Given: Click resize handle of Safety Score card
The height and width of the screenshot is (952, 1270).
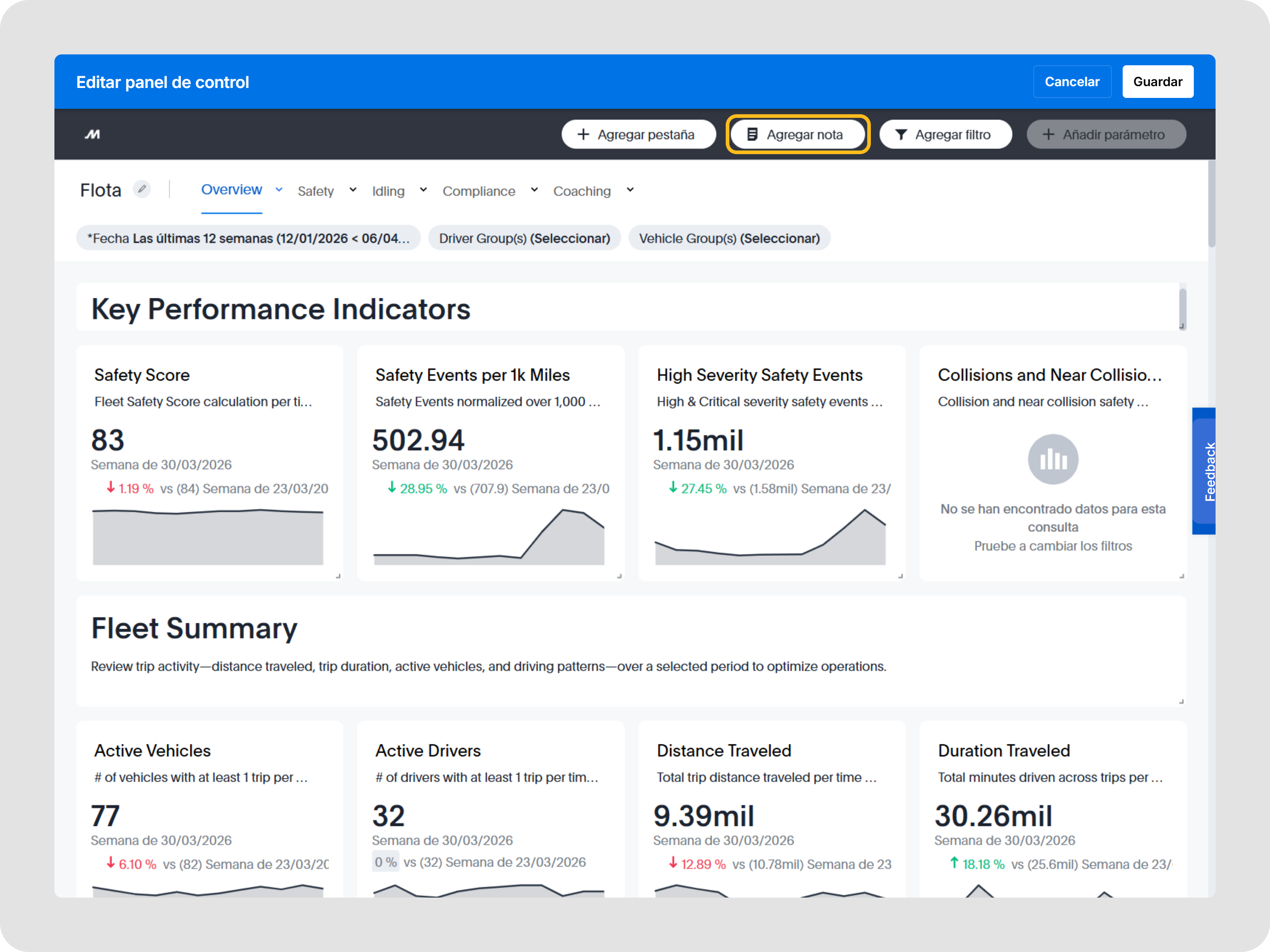Looking at the screenshot, I should pyautogui.click(x=338, y=576).
